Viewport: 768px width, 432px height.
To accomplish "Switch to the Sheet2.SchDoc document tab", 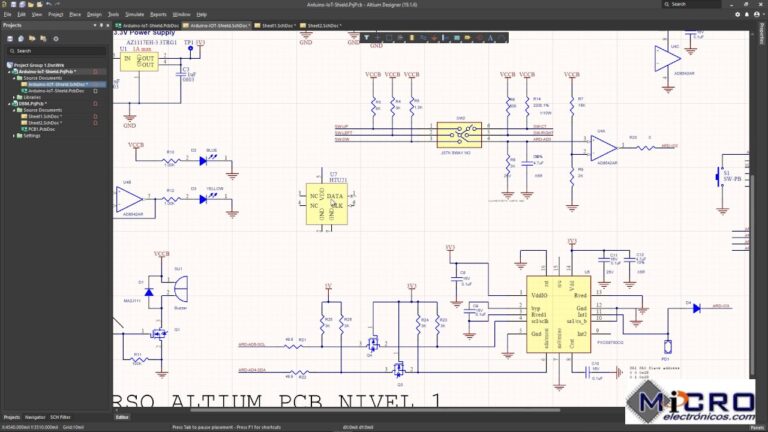I will 320,25.
